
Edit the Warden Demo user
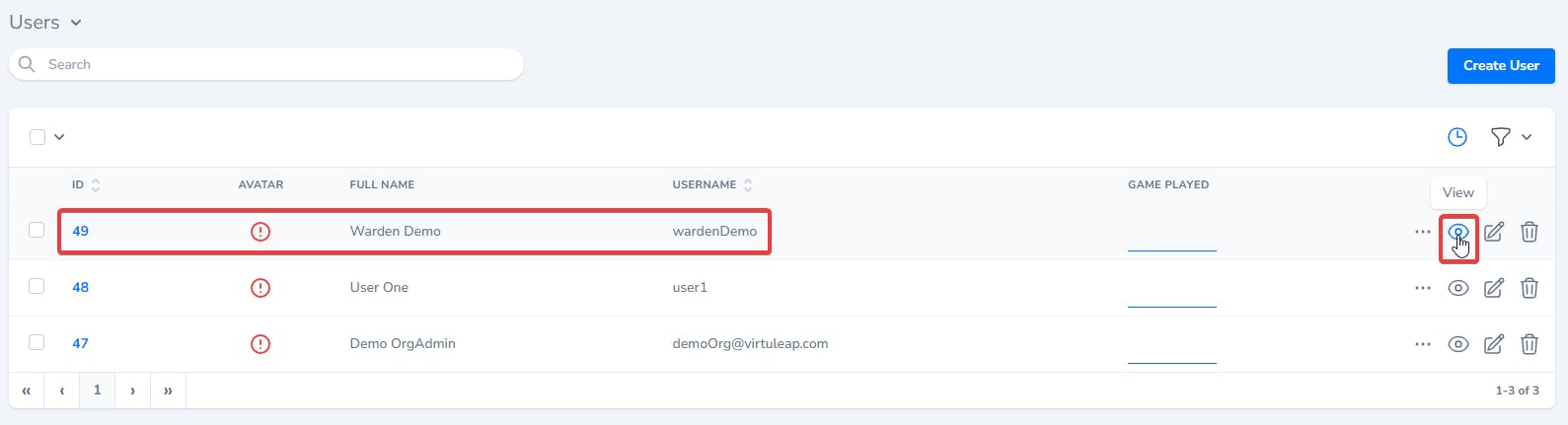click(1494, 232)
